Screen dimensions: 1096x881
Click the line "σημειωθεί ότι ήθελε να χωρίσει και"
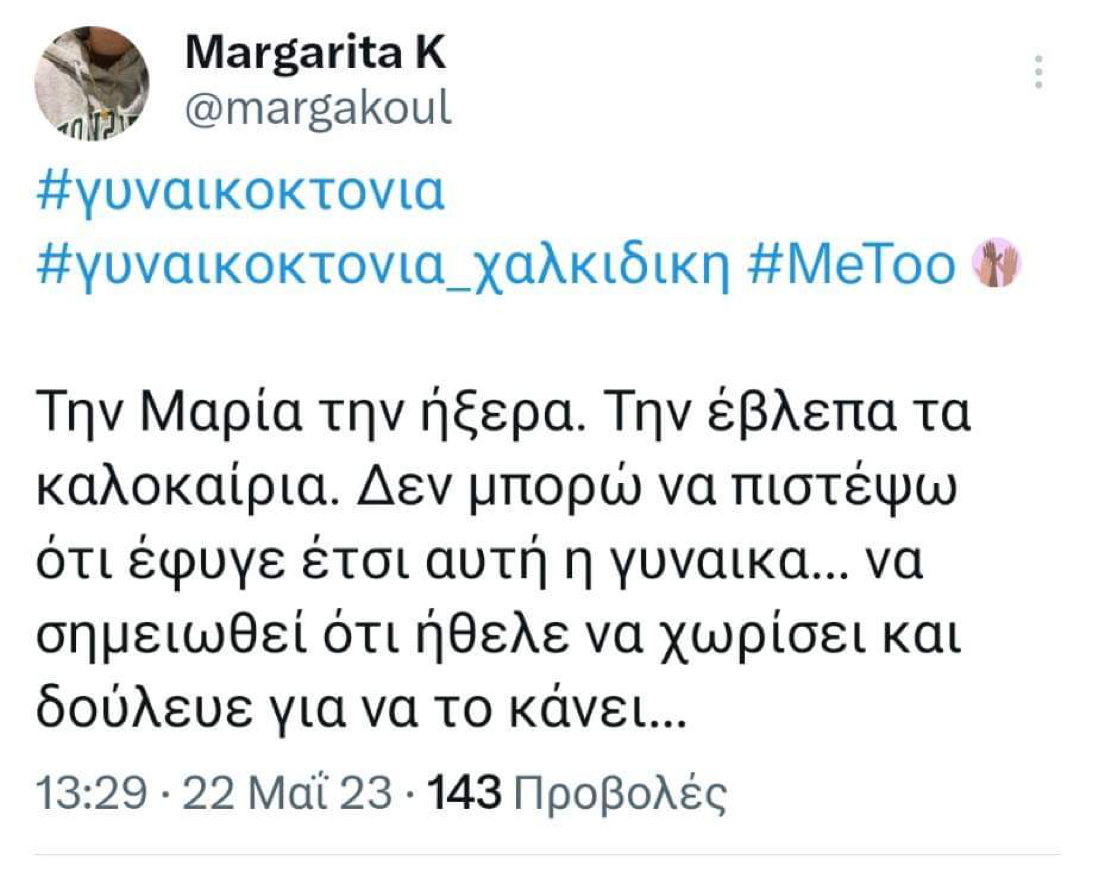point(497,637)
